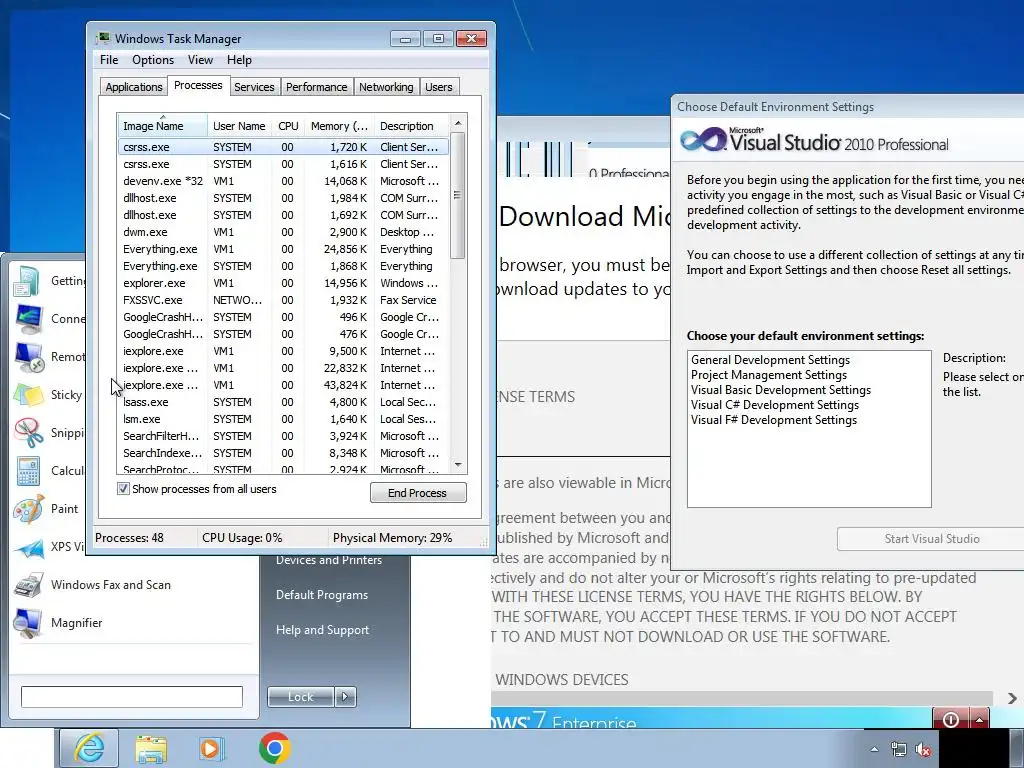Open Getting Started icon in Start menu
Screen dimensions: 1024x768
(x=27, y=281)
